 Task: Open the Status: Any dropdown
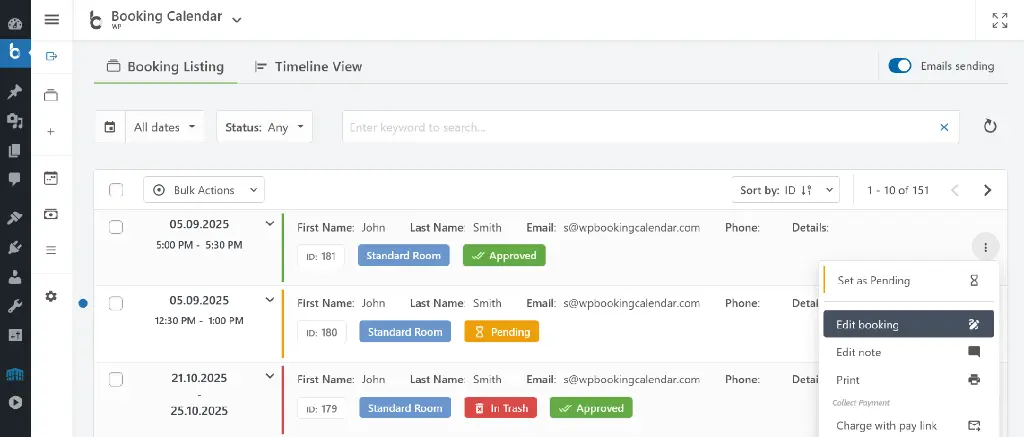click(x=264, y=127)
